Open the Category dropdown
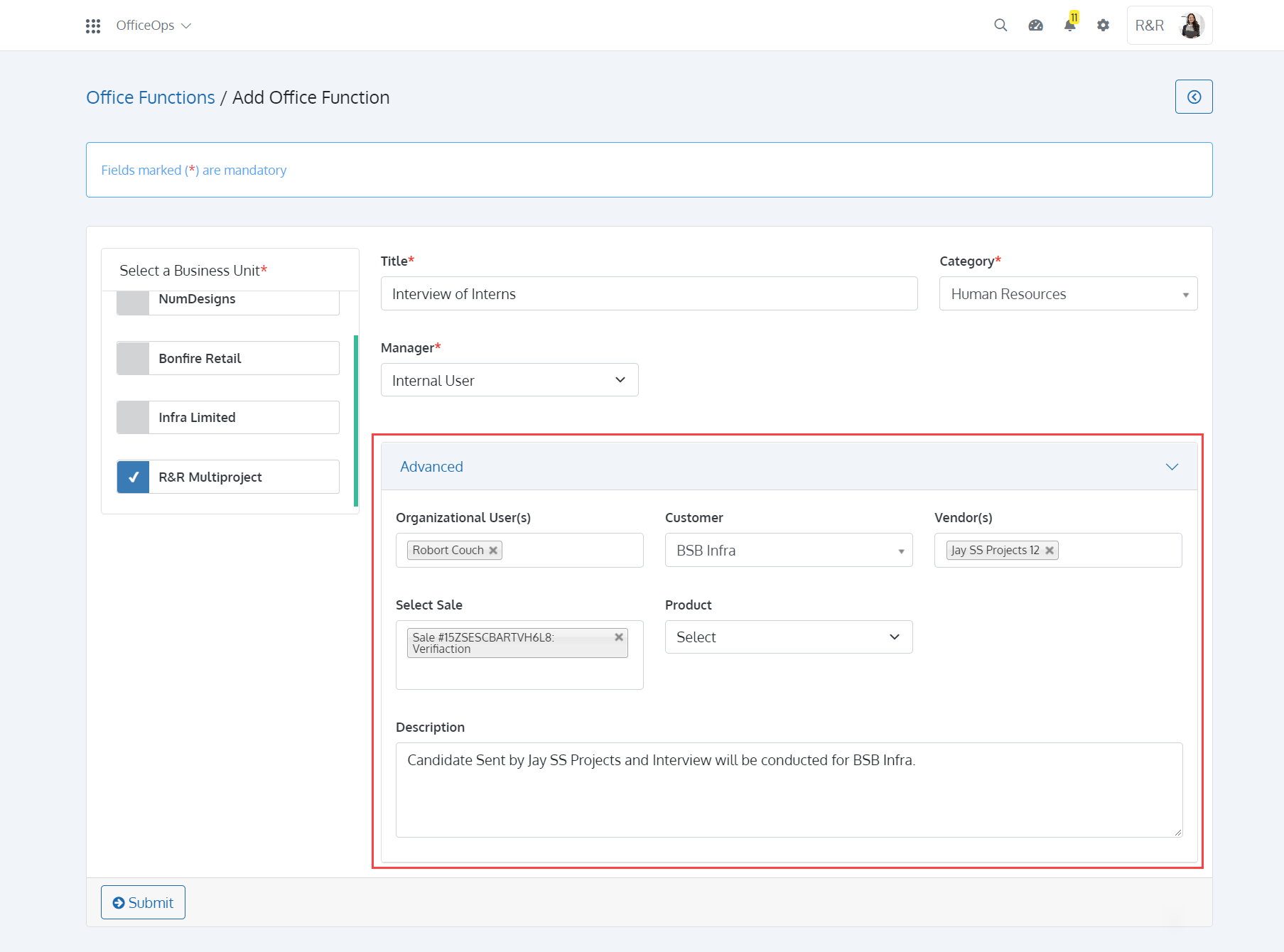The height and width of the screenshot is (952, 1284). [x=1068, y=294]
